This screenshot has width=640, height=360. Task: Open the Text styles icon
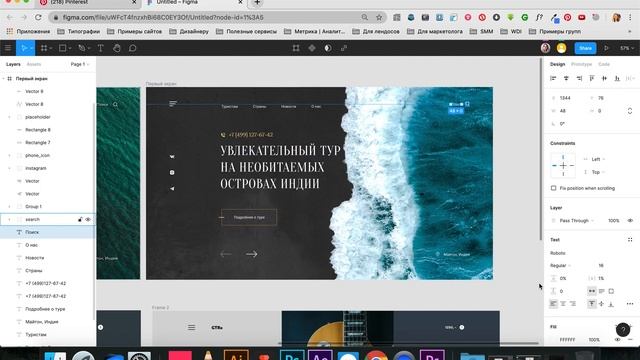tap(630, 240)
